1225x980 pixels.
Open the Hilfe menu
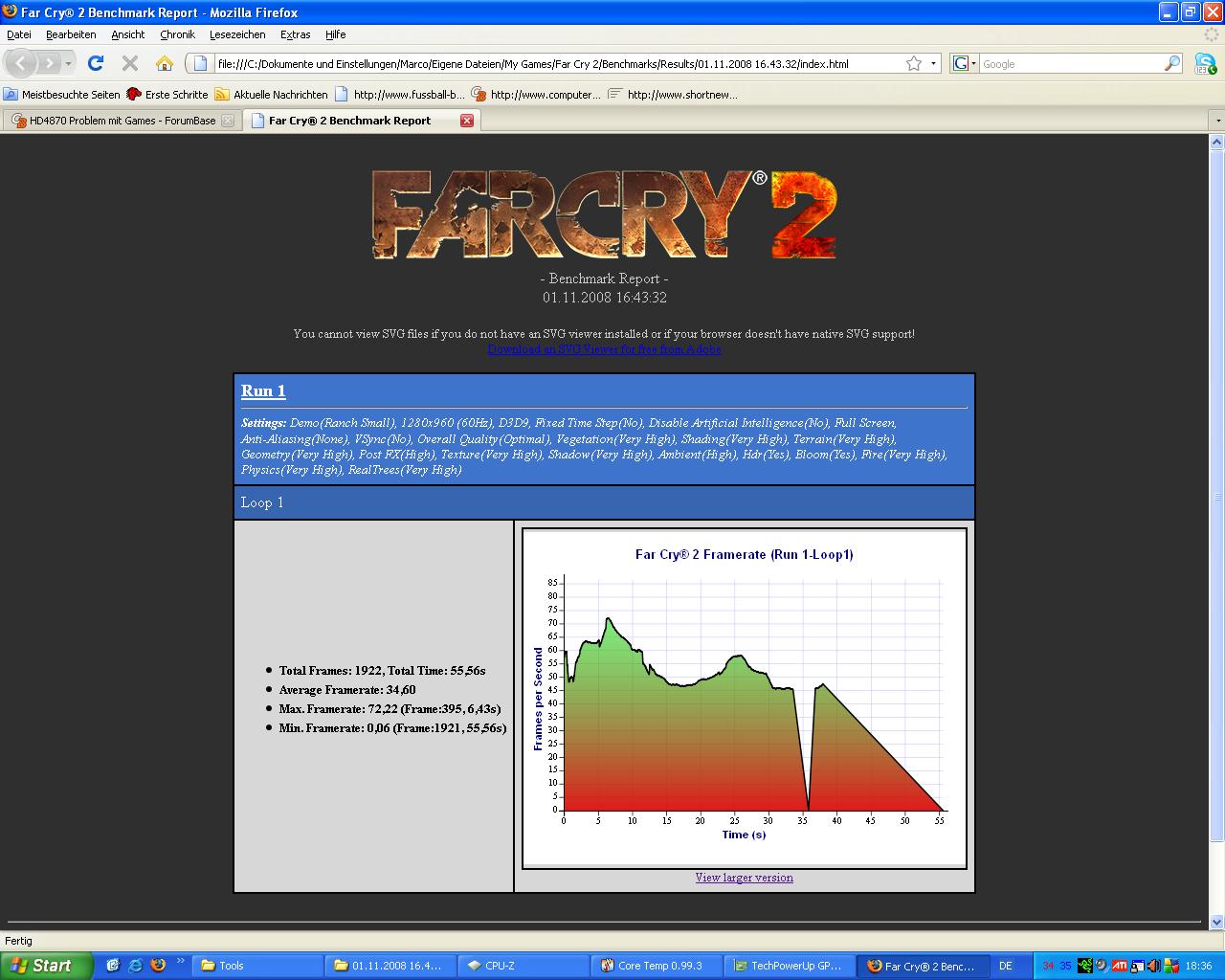pyautogui.click(x=335, y=34)
